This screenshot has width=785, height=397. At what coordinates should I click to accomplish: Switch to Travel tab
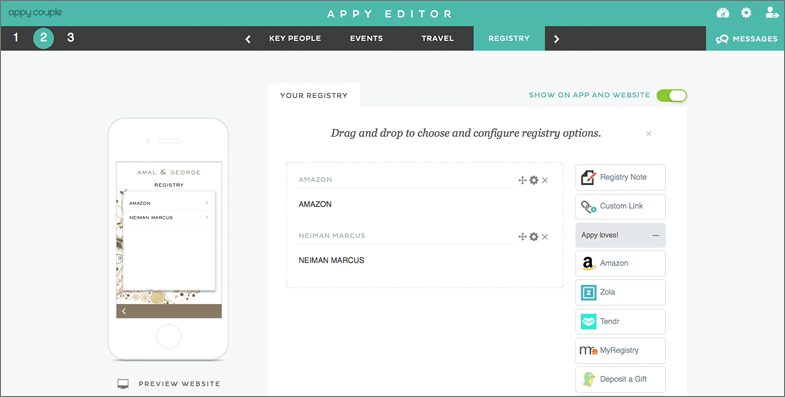(x=438, y=39)
